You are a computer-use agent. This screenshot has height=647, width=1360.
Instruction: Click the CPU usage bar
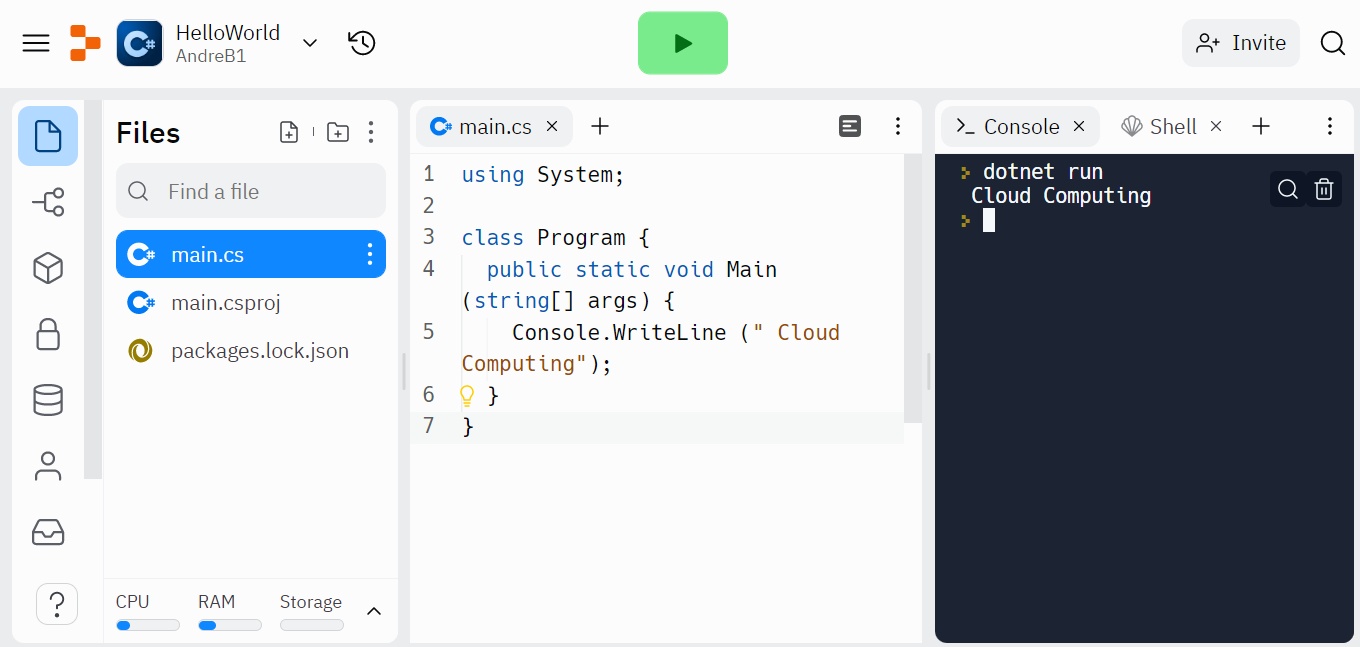click(x=148, y=625)
